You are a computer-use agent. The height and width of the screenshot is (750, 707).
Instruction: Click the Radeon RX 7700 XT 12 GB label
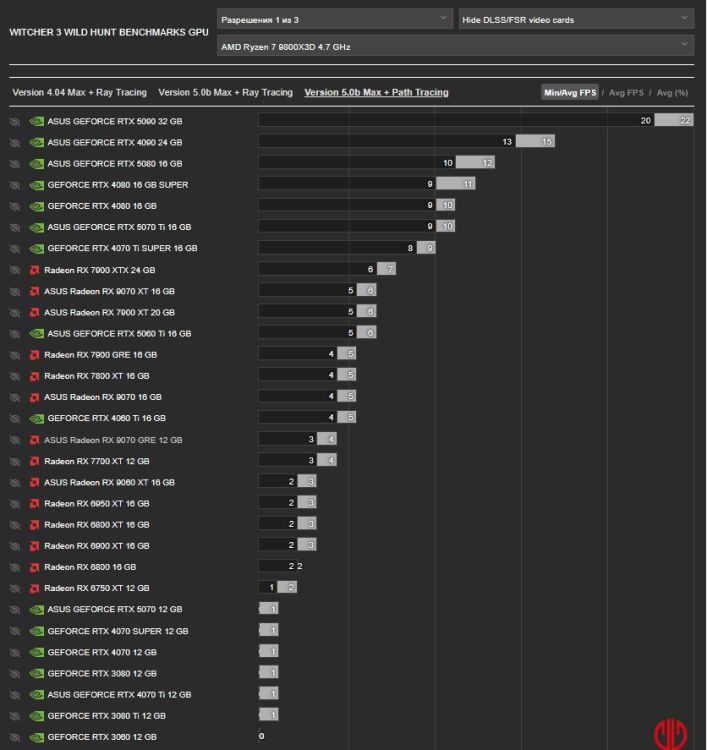point(97,461)
